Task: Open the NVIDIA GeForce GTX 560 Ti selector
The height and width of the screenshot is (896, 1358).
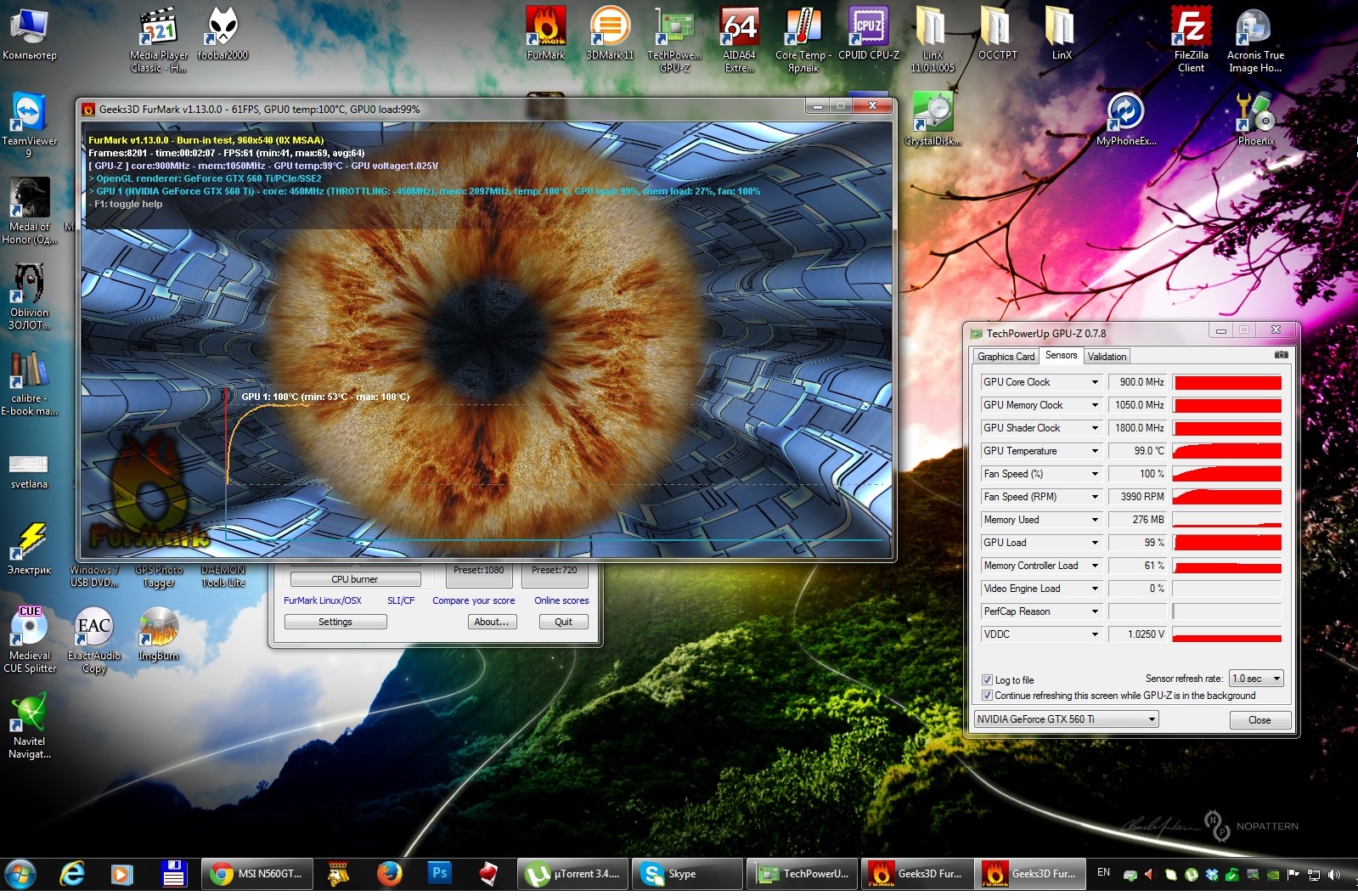Action: [1066, 719]
